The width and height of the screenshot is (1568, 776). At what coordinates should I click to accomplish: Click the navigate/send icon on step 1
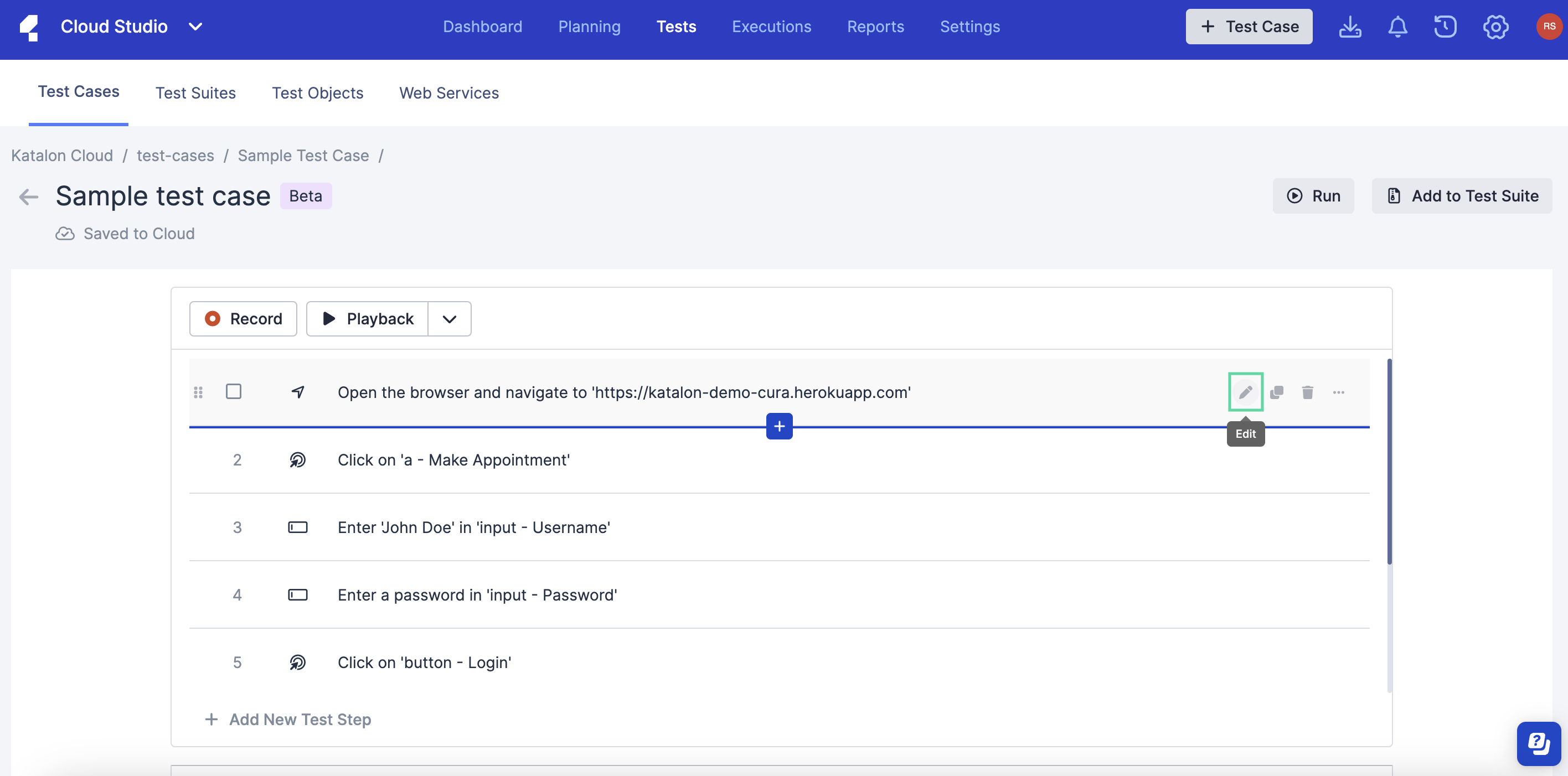click(297, 391)
